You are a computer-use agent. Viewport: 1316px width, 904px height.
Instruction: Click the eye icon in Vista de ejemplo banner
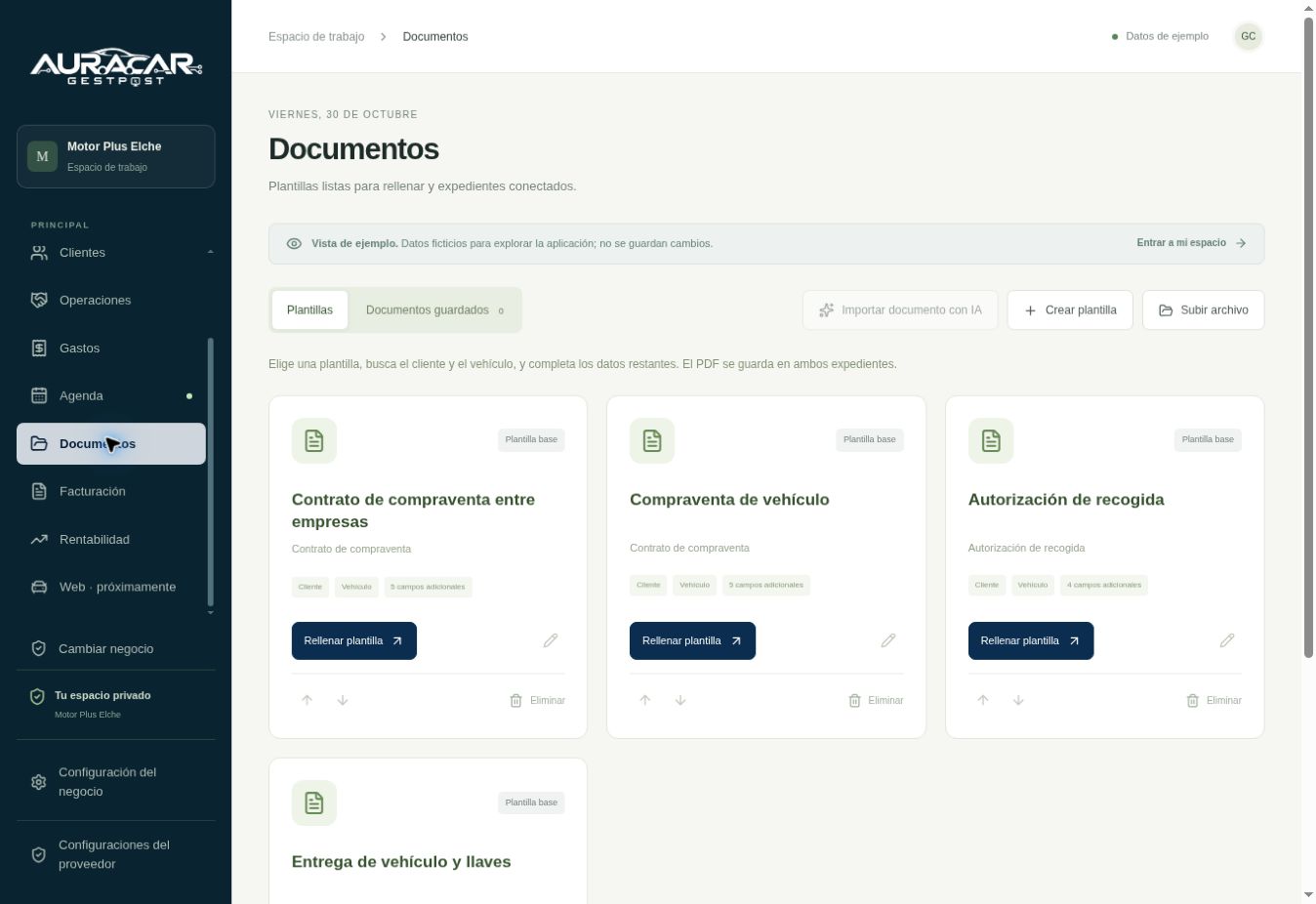click(x=294, y=243)
